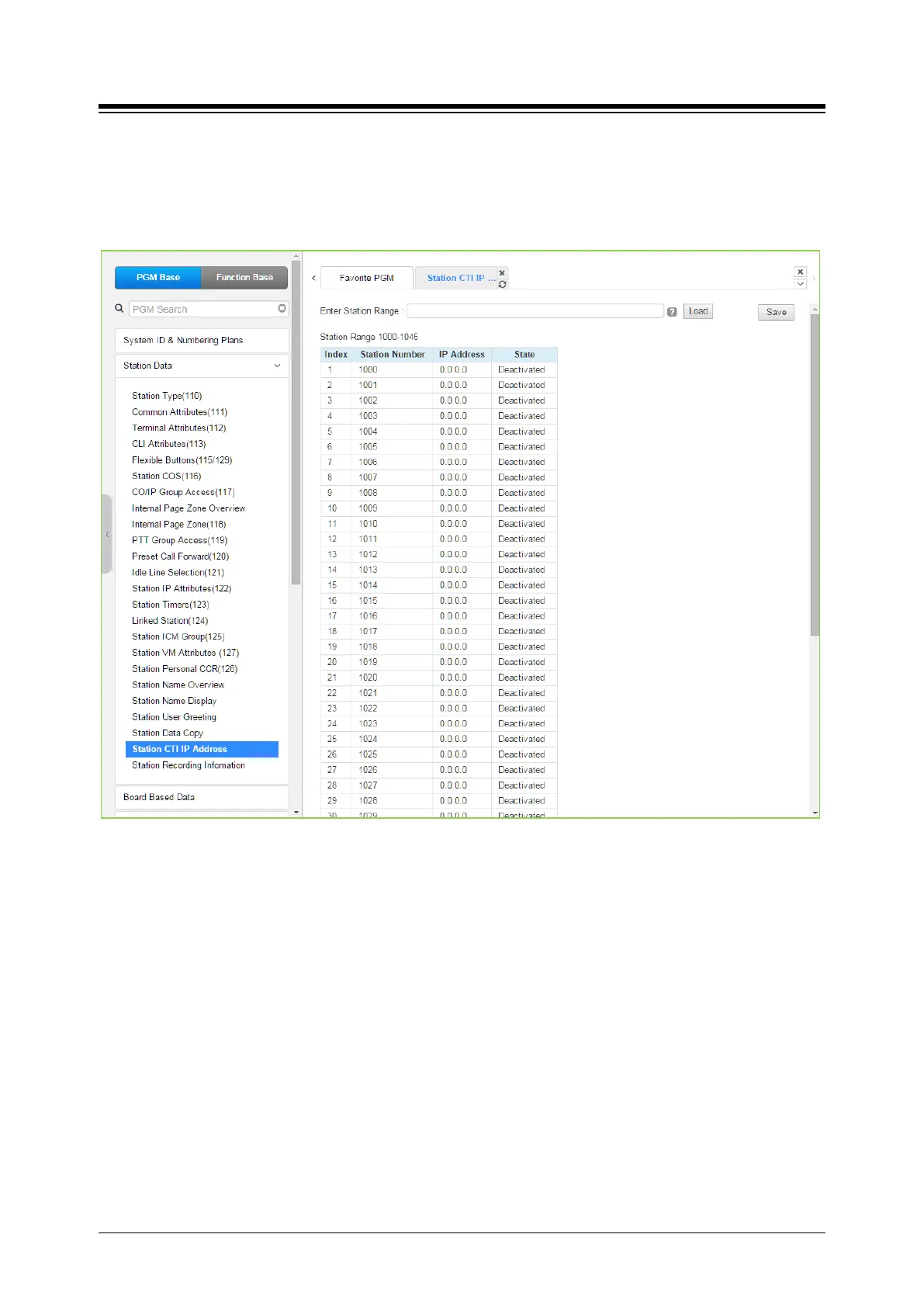Open Internal Page Zone(118)

179,524
